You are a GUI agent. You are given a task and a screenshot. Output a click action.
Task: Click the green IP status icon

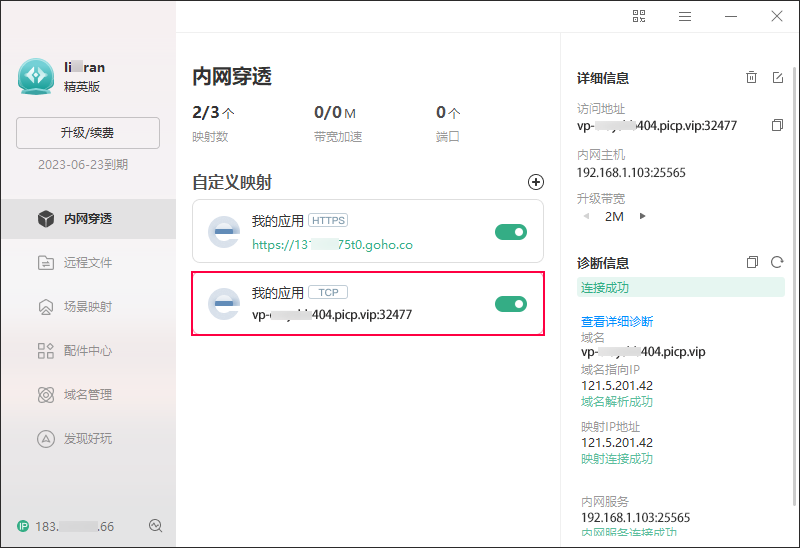[x=23, y=526]
